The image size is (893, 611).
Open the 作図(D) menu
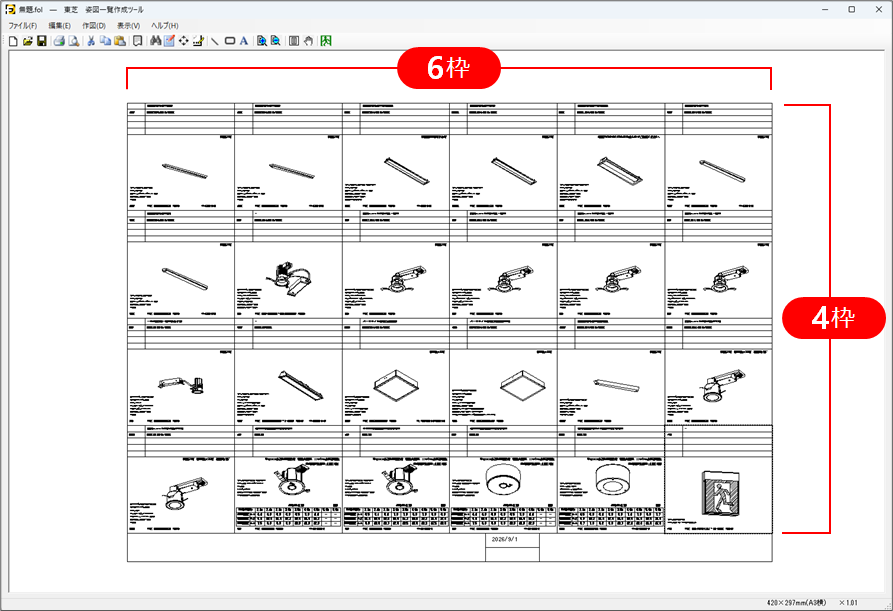[94, 26]
